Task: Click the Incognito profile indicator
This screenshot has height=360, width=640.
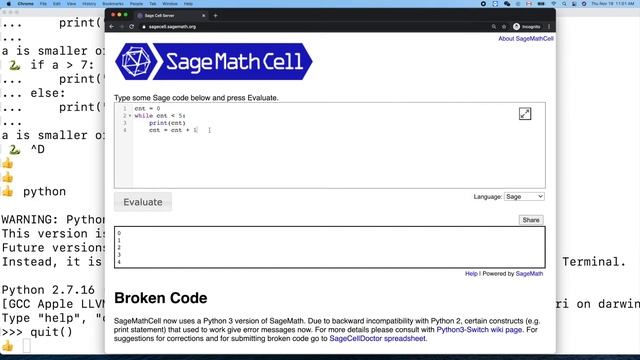Action: (x=527, y=27)
